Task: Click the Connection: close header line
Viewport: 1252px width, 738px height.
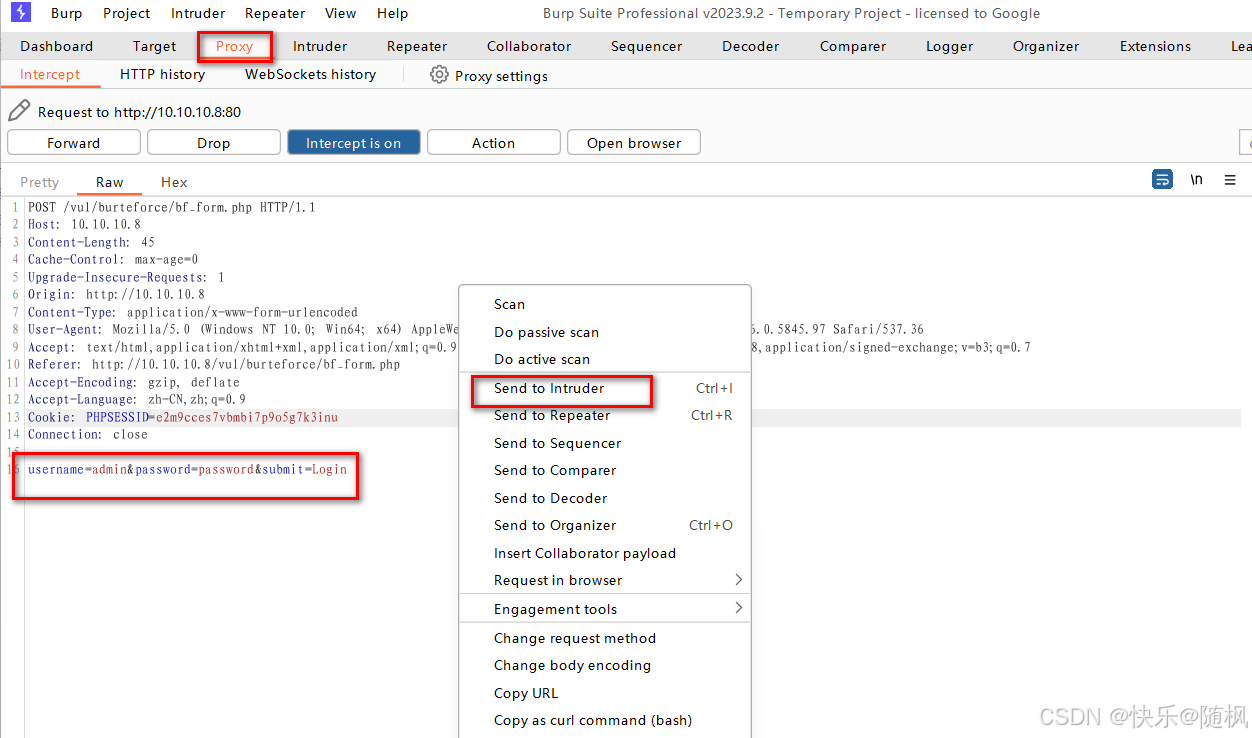Action: [x=88, y=434]
